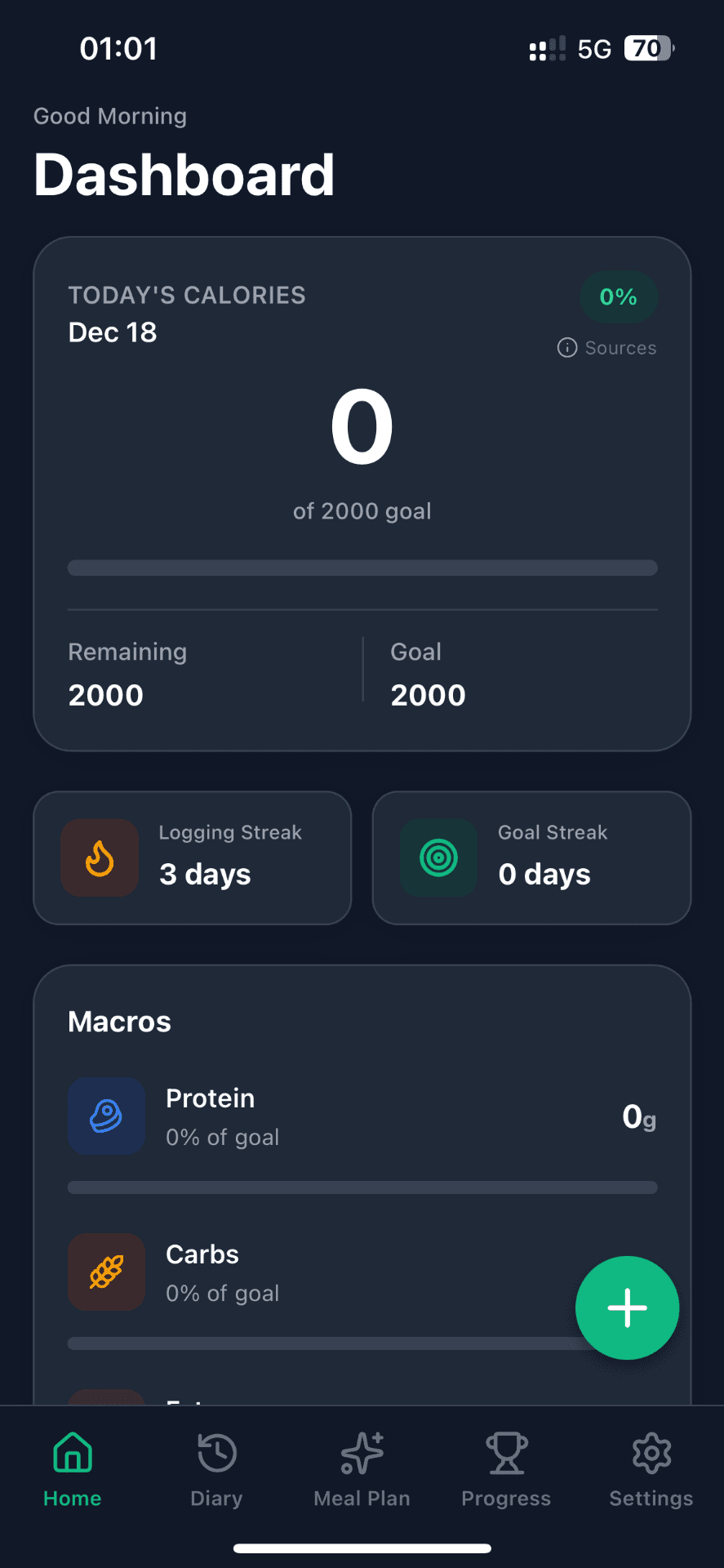The image size is (724, 1568).
Task: Tap the Remaining 2000 calories value
Action: coord(106,695)
